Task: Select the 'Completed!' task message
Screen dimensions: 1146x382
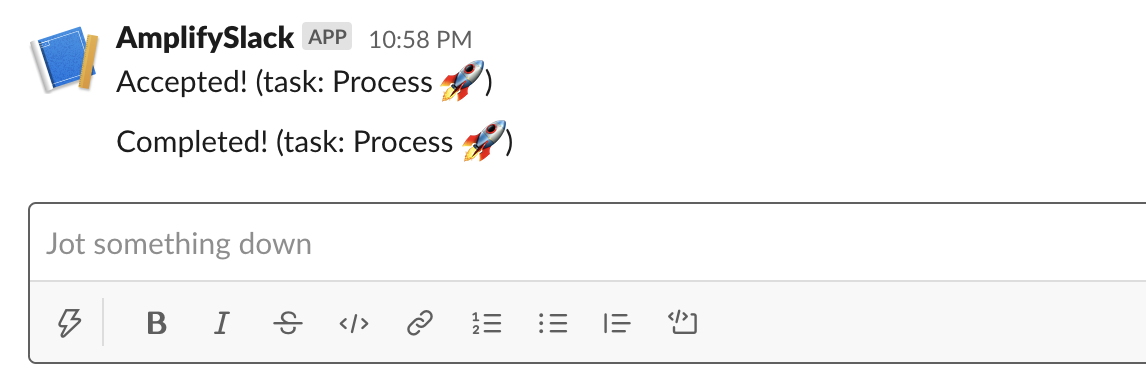Action: click(x=315, y=141)
